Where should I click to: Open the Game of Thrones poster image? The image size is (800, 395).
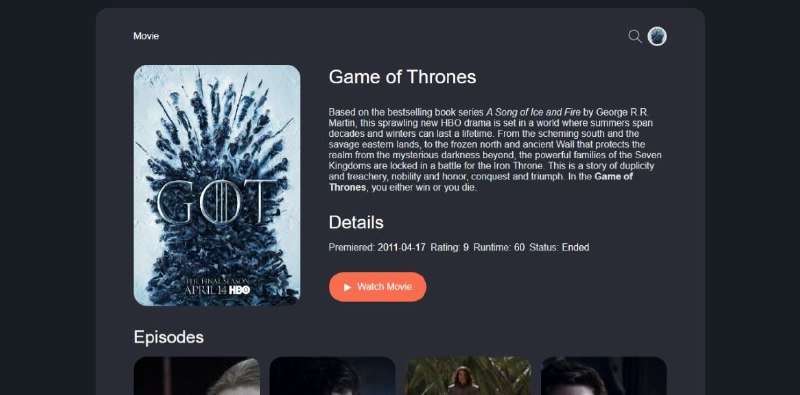pos(217,185)
